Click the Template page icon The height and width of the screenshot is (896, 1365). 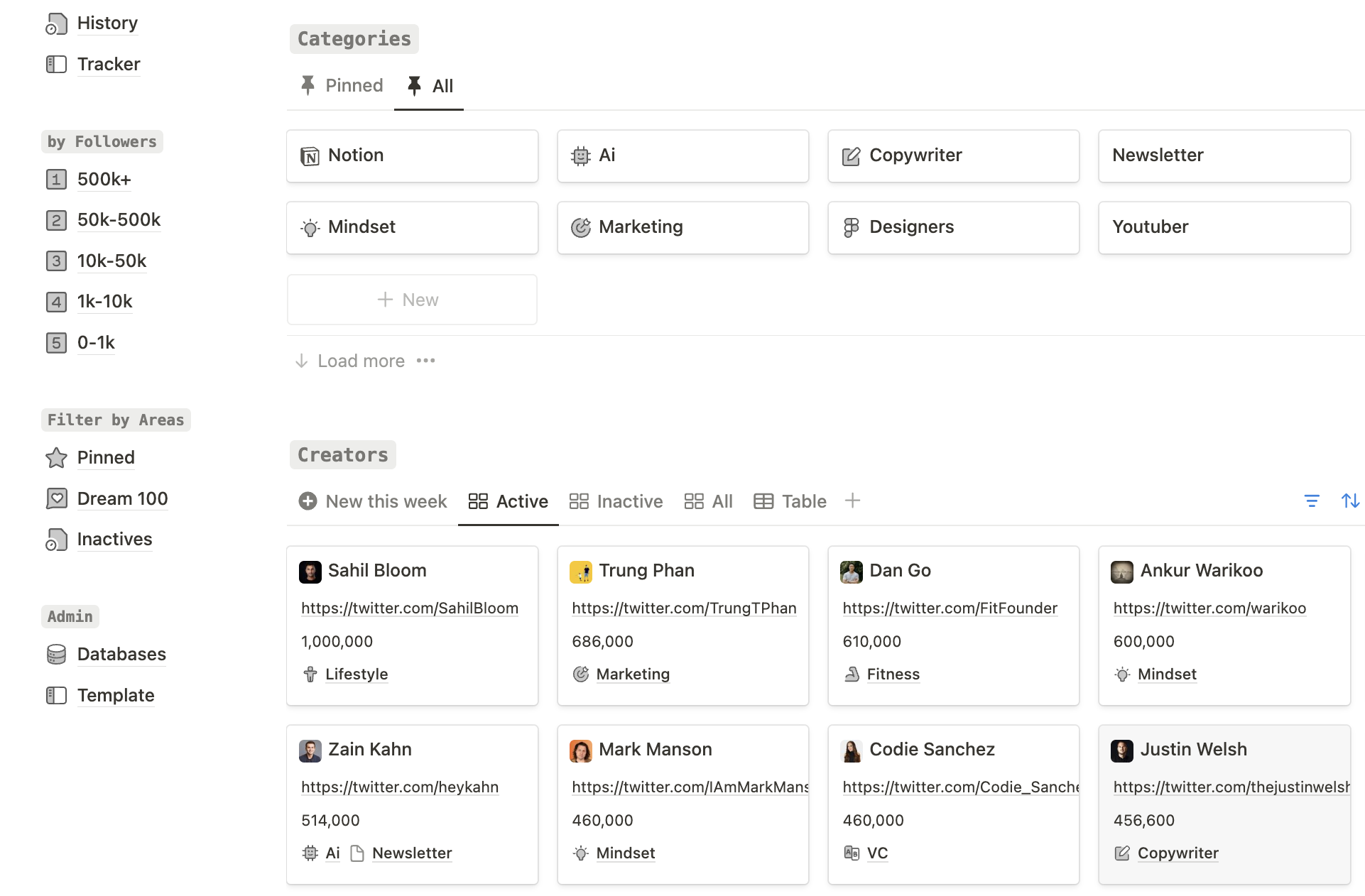click(56, 695)
